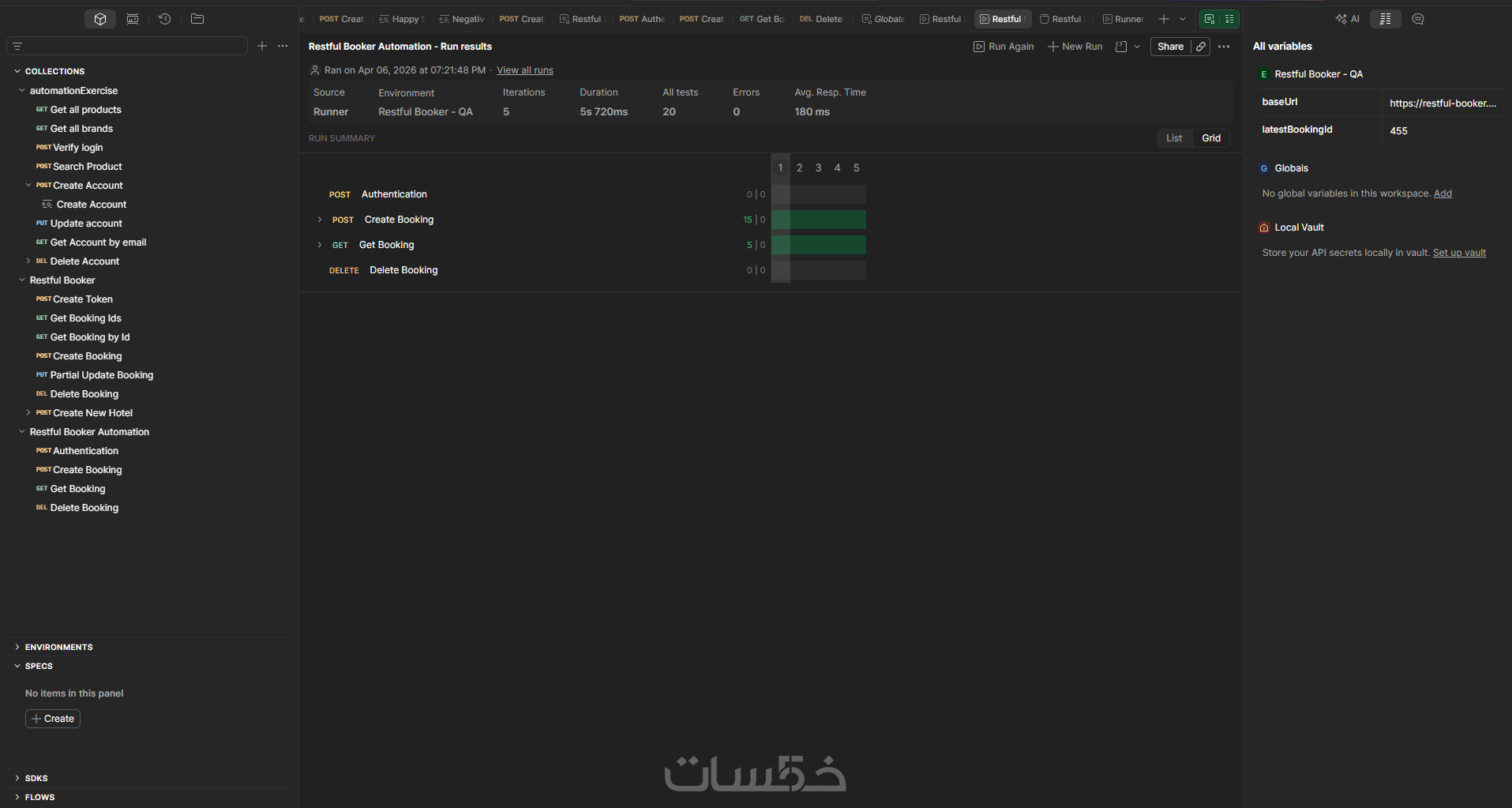Open the AI assistant
Screen dimensions: 1512x808
coord(1347,19)
